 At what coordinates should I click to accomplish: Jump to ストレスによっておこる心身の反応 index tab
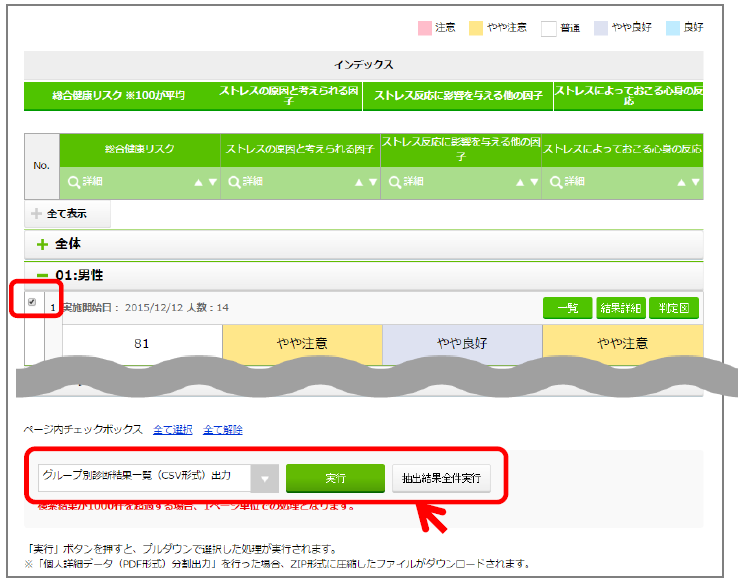(x=628, y=96)
